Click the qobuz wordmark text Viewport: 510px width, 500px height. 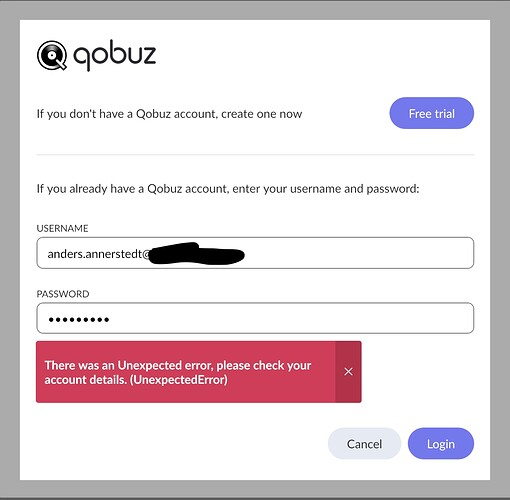pyautogui.click(x=114, y=55)
